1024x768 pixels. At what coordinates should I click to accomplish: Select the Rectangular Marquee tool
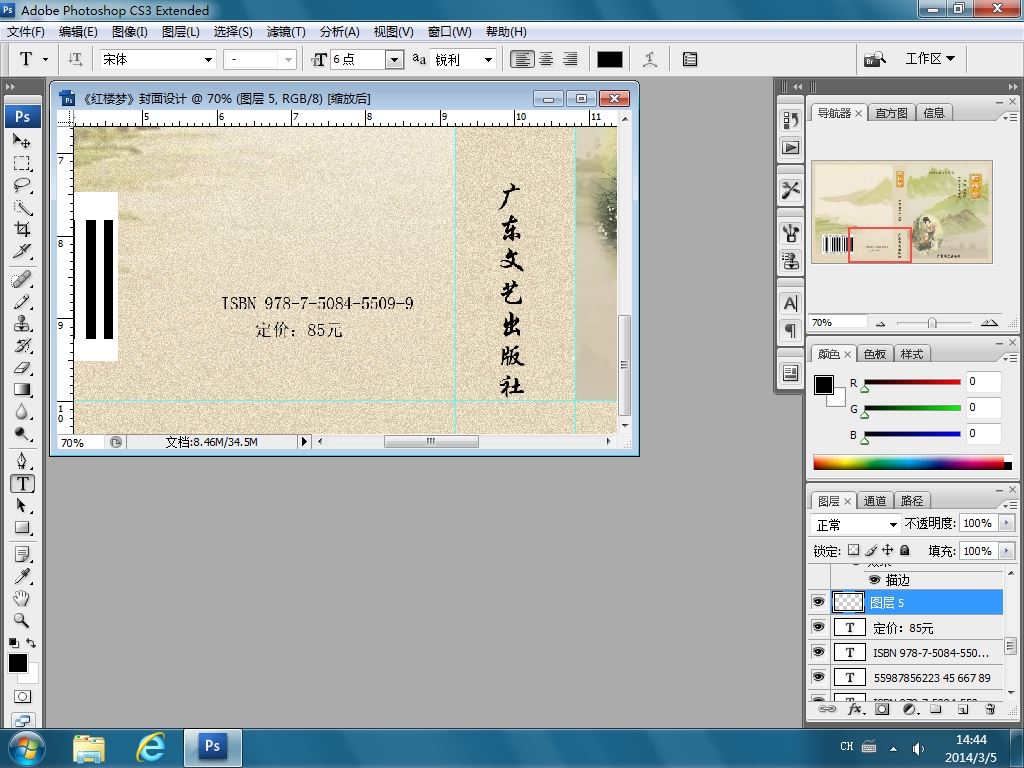[x=22, y=163]
